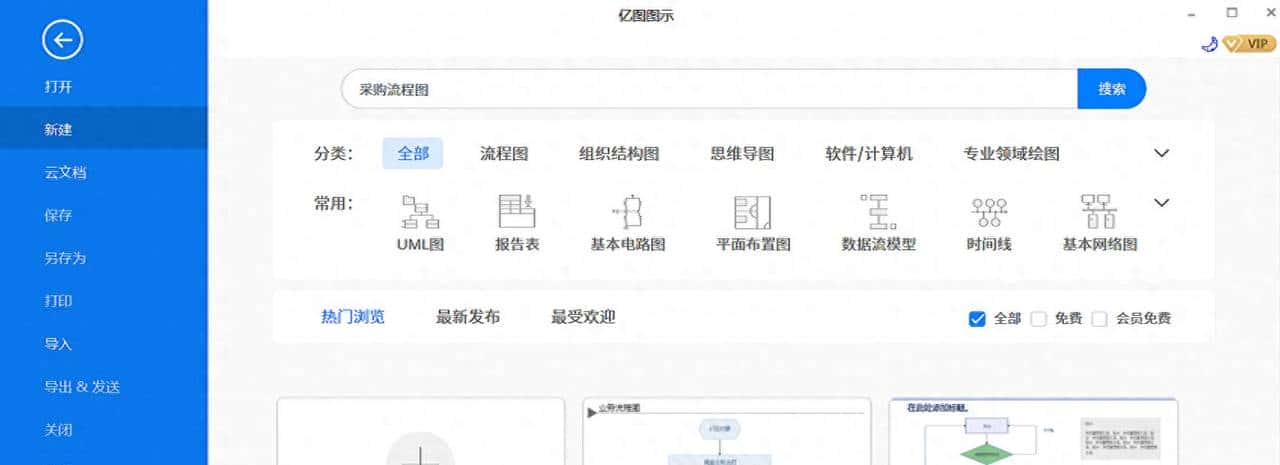Select 新建 in the sidebar

coord(104,130)
